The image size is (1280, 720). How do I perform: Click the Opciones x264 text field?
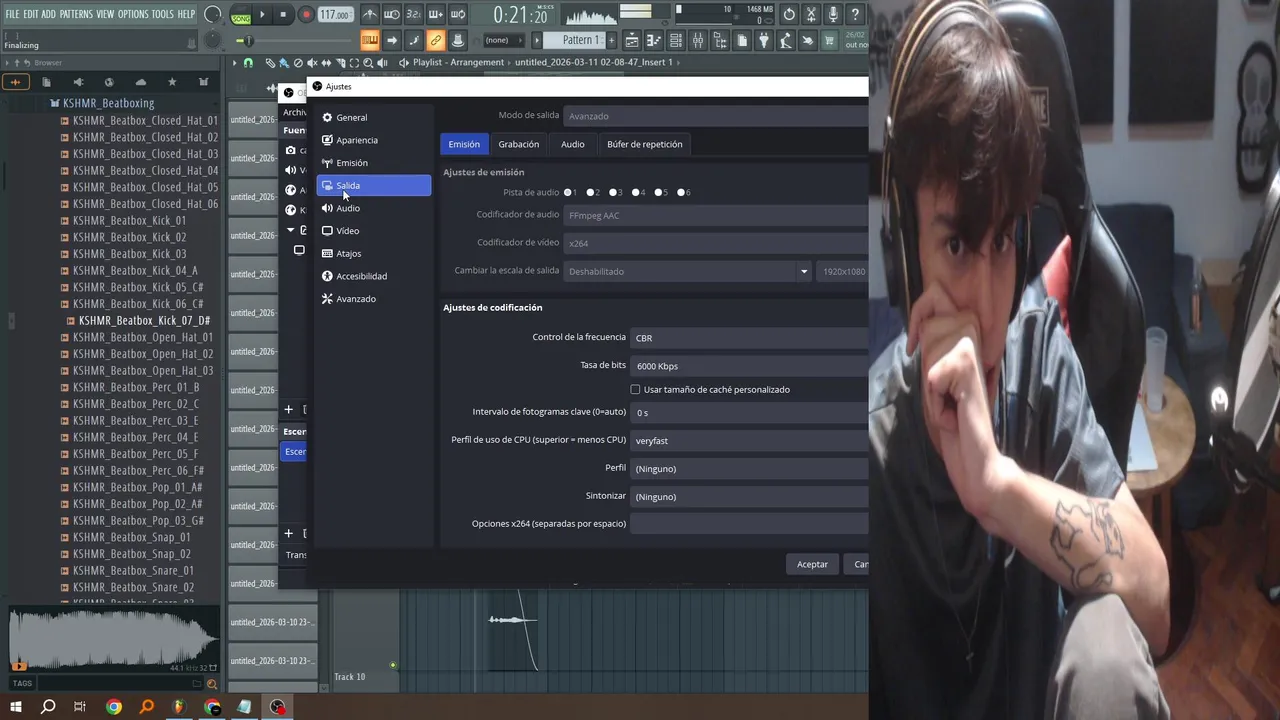click(749, 524)
